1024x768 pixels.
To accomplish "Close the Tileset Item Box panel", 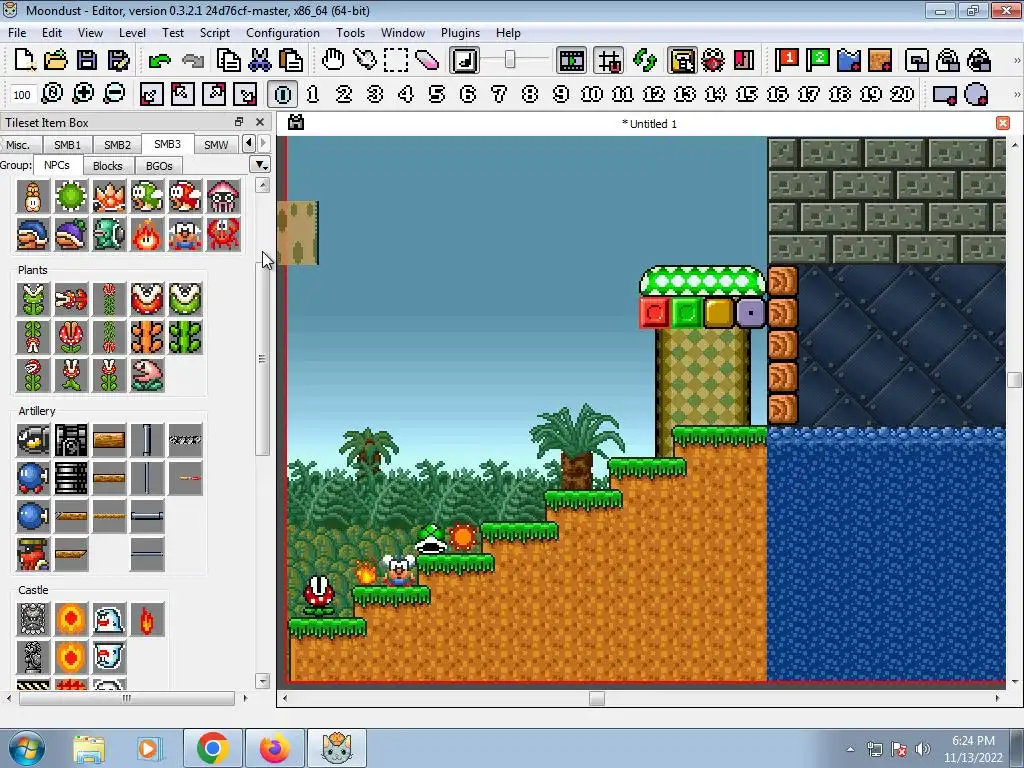I will tap(260, 122).
